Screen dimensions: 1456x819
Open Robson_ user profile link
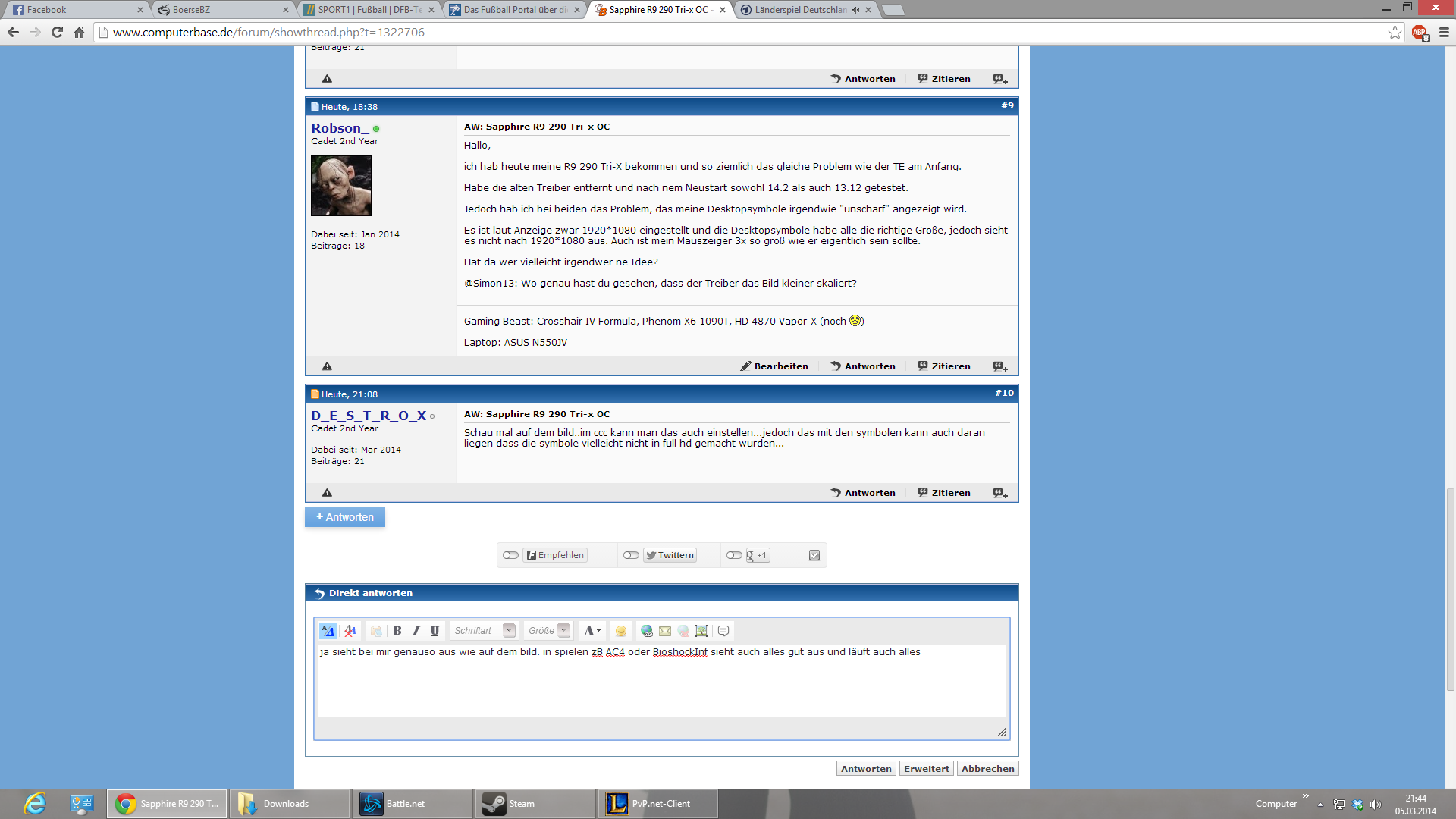tap(340, 128)
